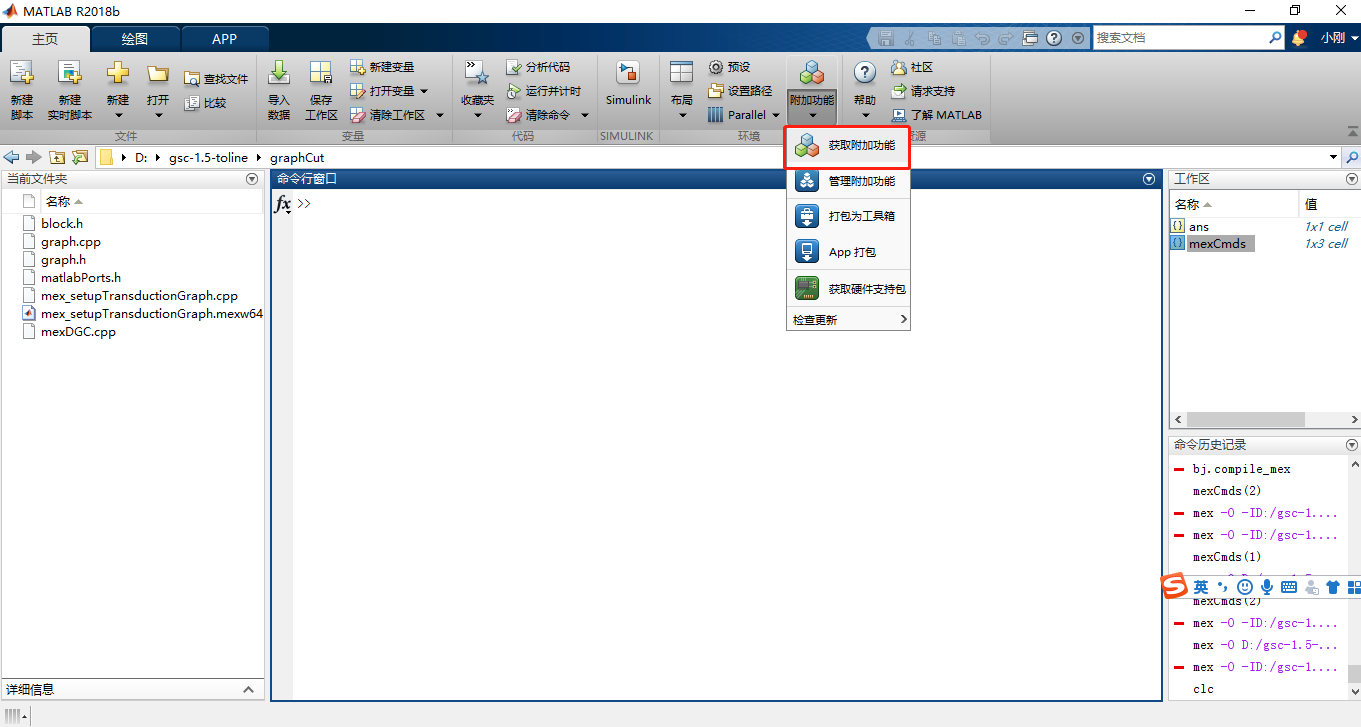Screen dimensions: 1361x727
Task: Select Get Hardware Support Packages (获取硬件支持包)
Action: (848, 289)
